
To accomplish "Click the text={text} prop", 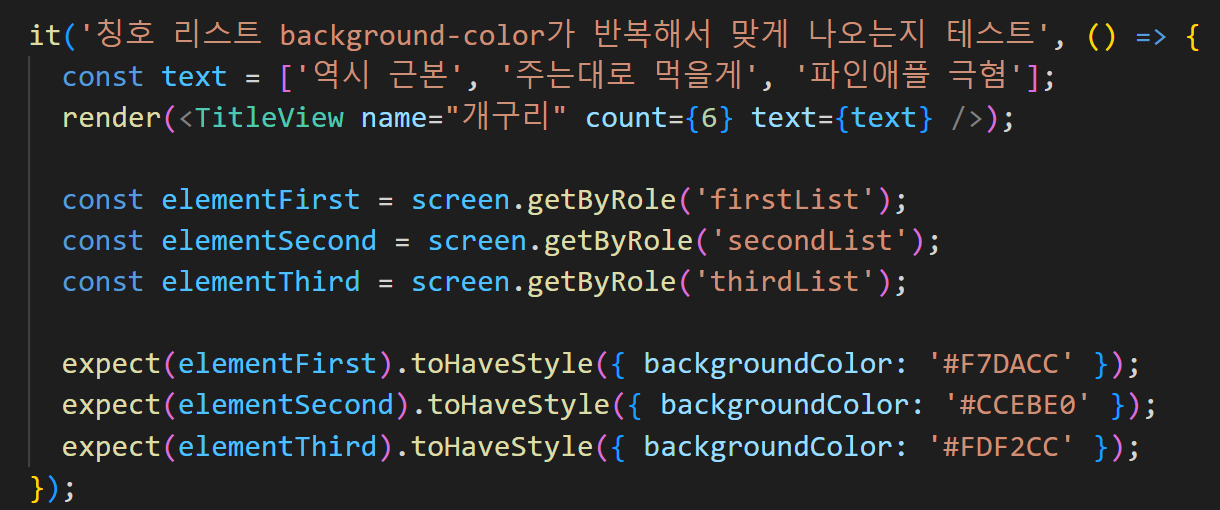I will [x=842, y=118].
